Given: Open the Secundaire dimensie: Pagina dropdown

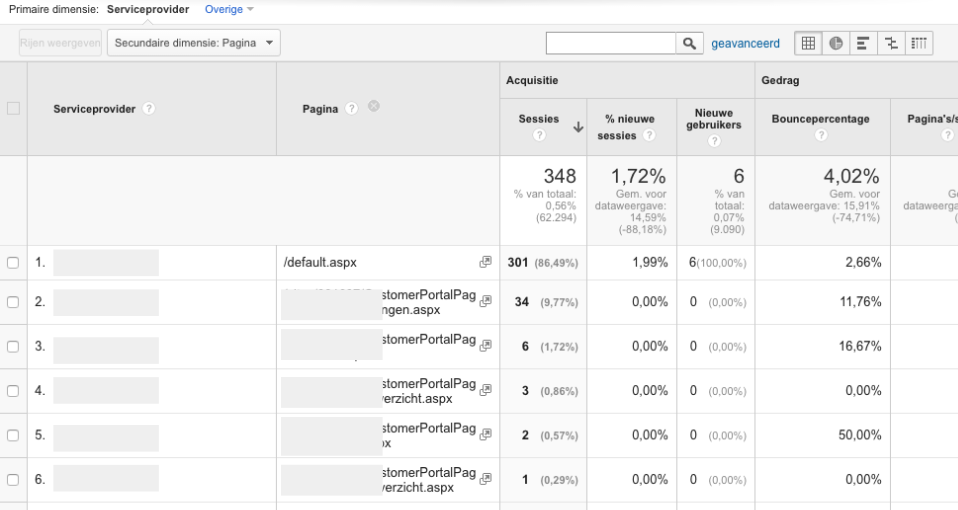Looking at the screenshot, I should [194, 43].
